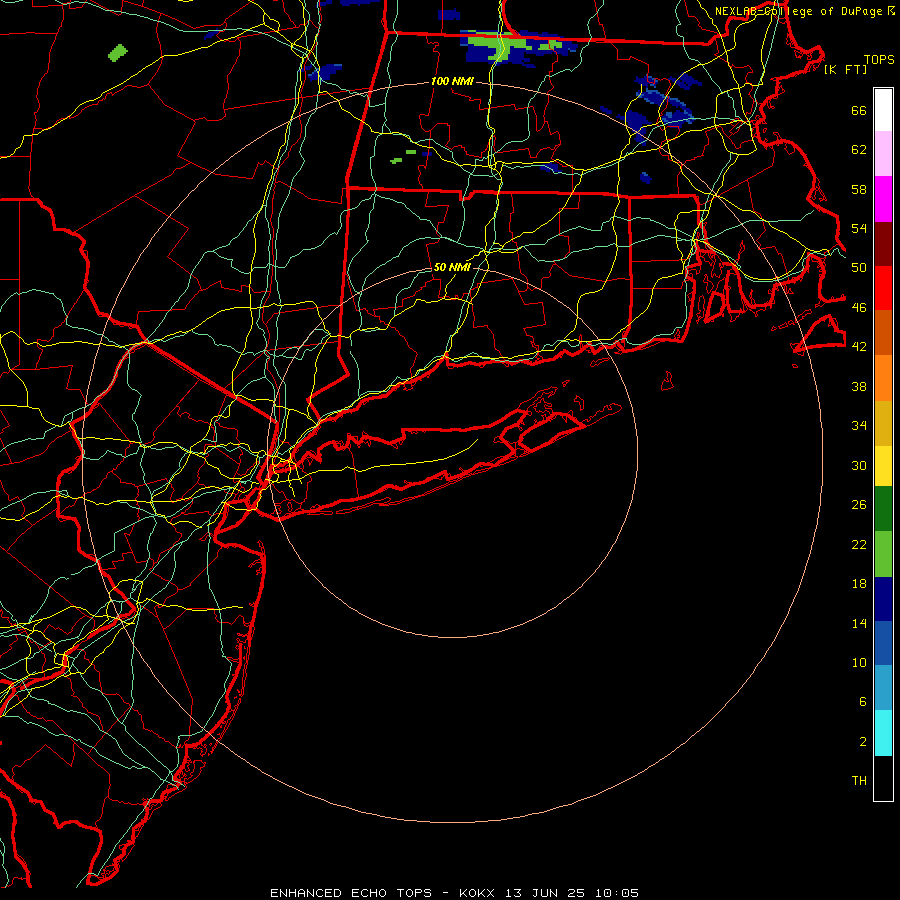The image size is (900, 900).
Task: Pick the light green legend swatch
Action: (x=883, y=554)
